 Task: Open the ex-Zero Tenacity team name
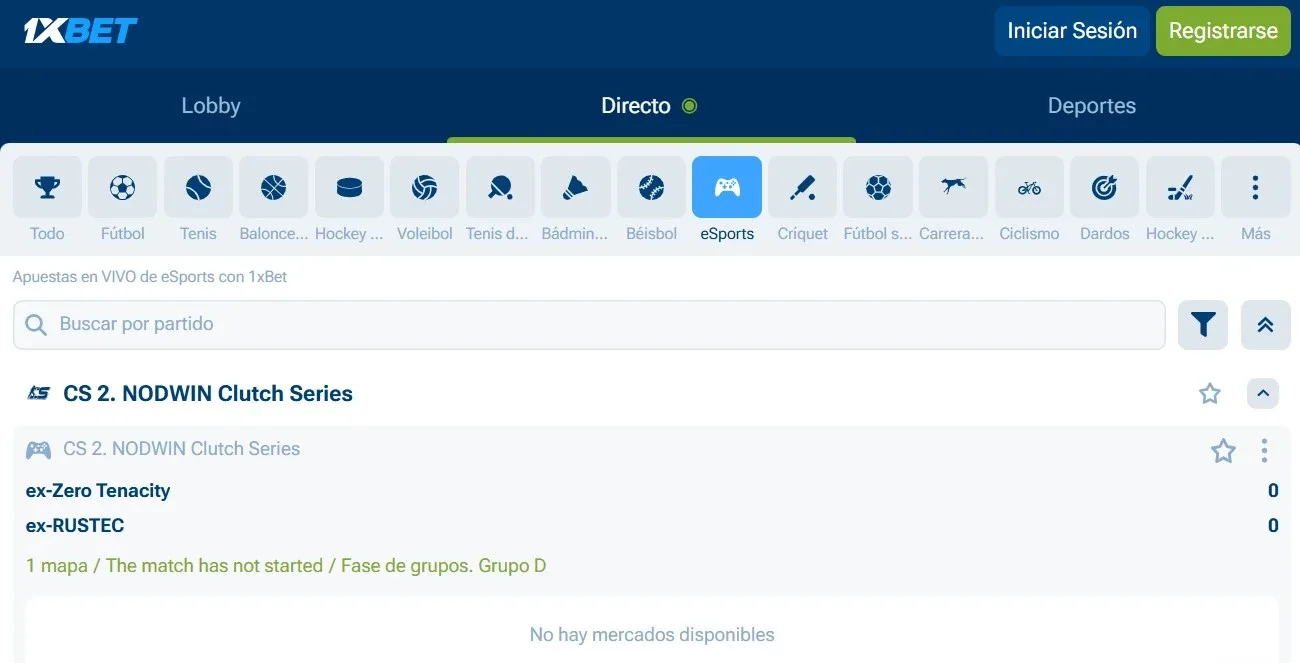coord(98,491)
